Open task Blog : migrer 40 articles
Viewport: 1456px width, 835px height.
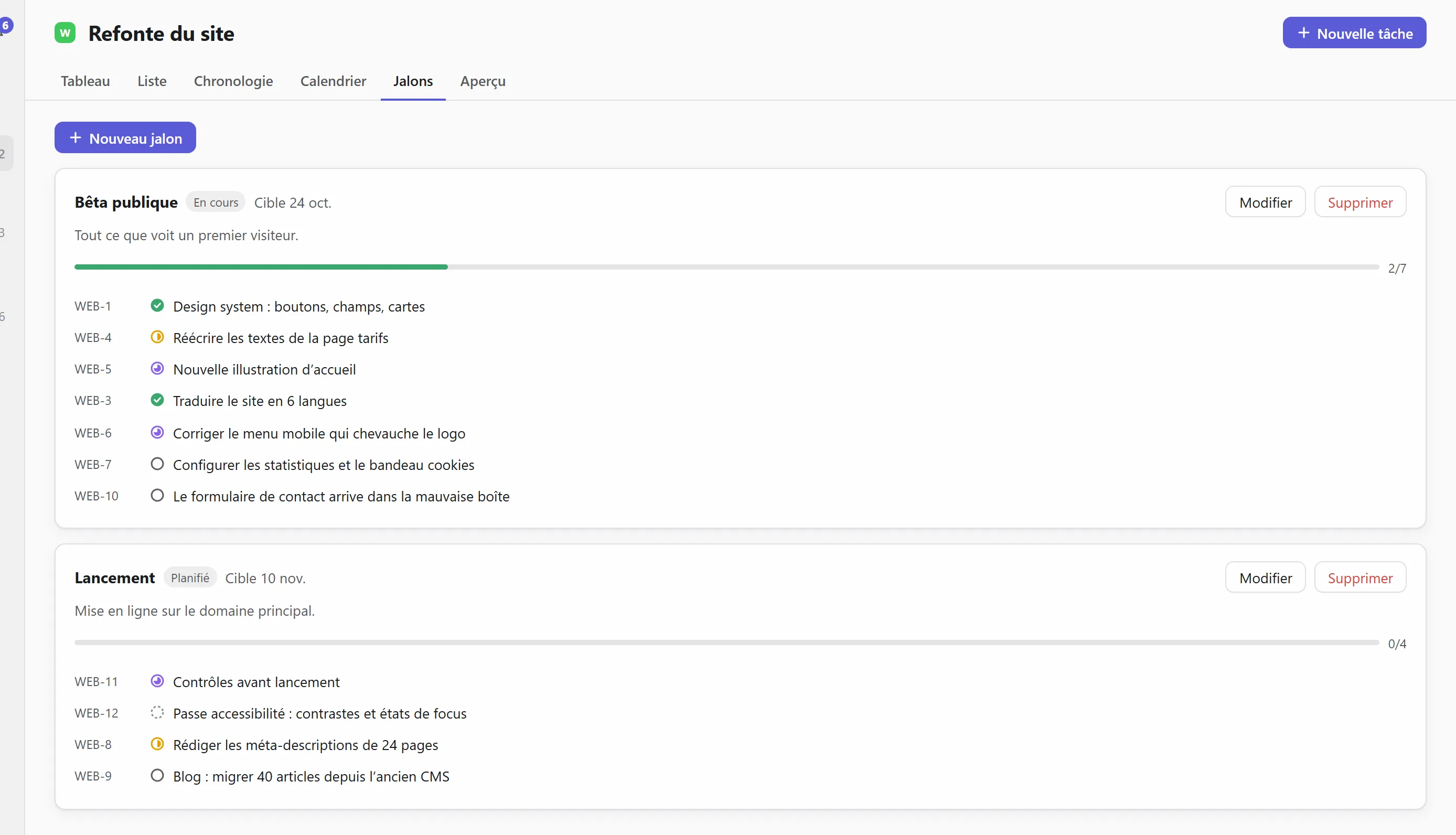(x=312, y=777)
